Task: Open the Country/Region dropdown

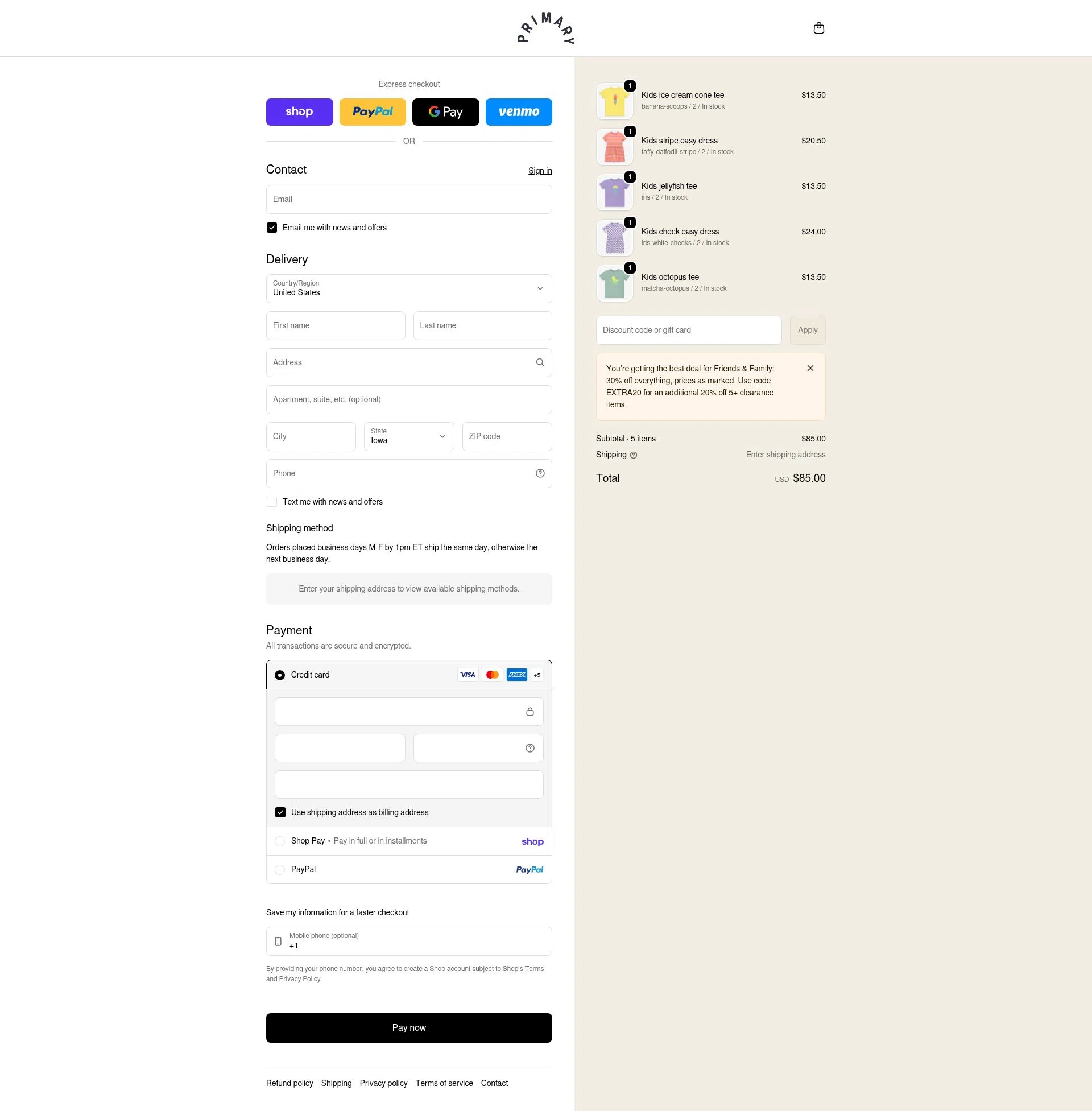Action: coord(409,288)
